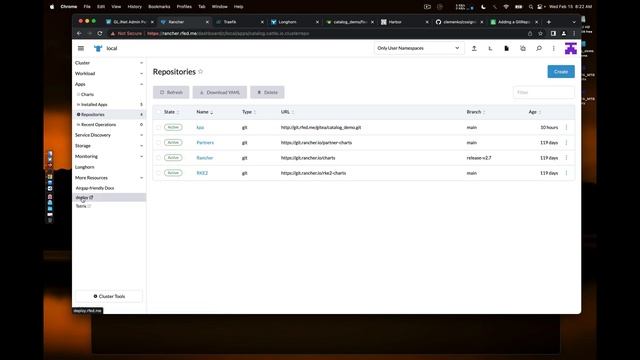
Task: Open the Rancher hamburger navigation menu
Action: tap(81, 48)
